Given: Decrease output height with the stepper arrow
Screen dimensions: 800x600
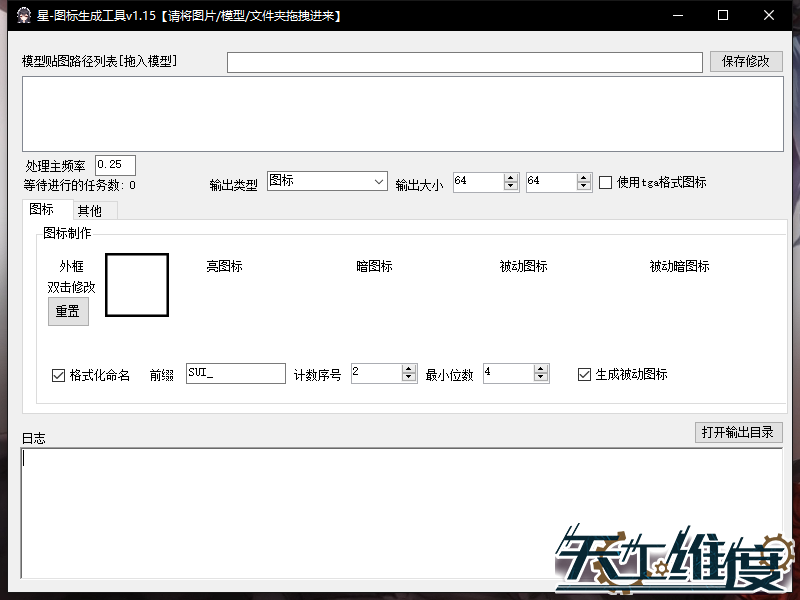Looking at the screenshot, I should pos(581,186).
